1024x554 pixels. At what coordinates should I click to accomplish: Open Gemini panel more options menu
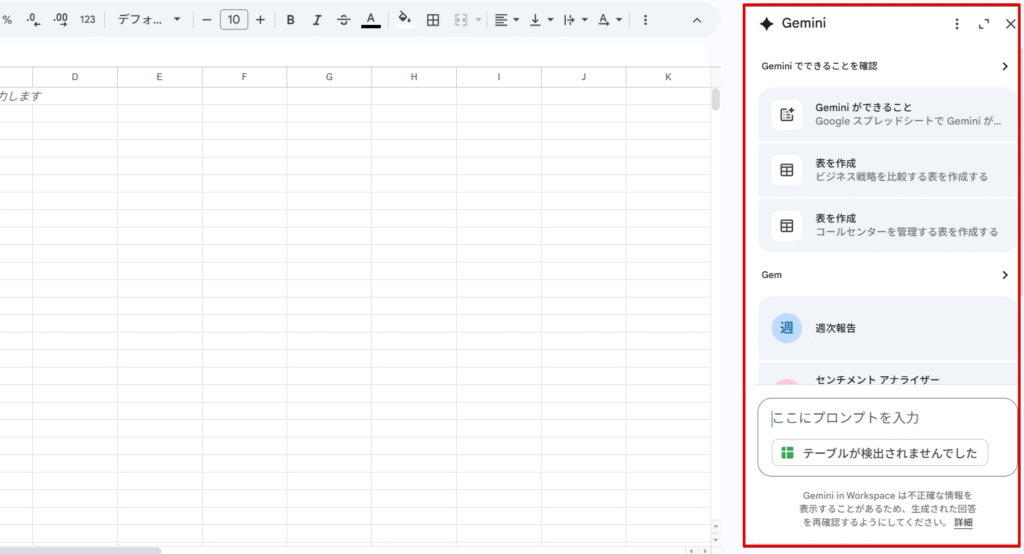pyautogui.click(x=957, y=24)
